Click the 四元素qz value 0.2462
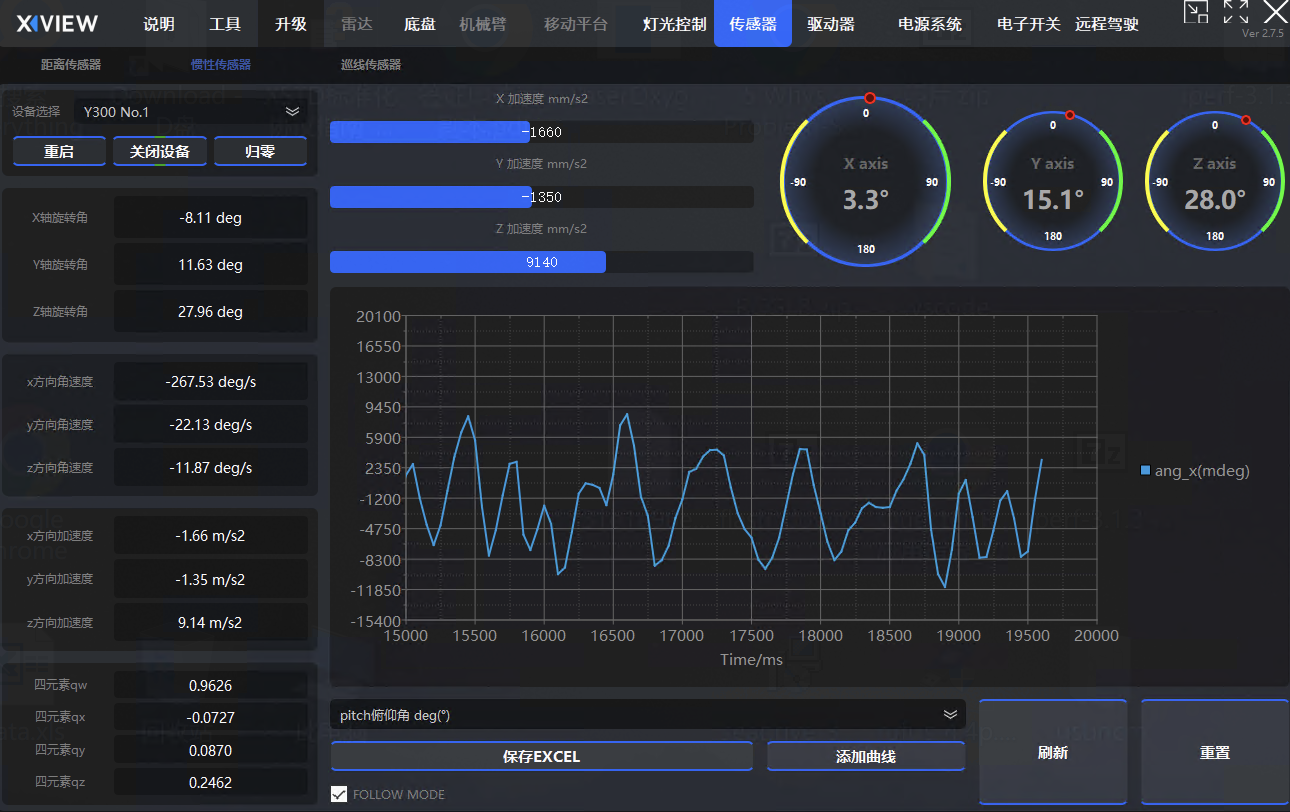 tap(210, 782)
